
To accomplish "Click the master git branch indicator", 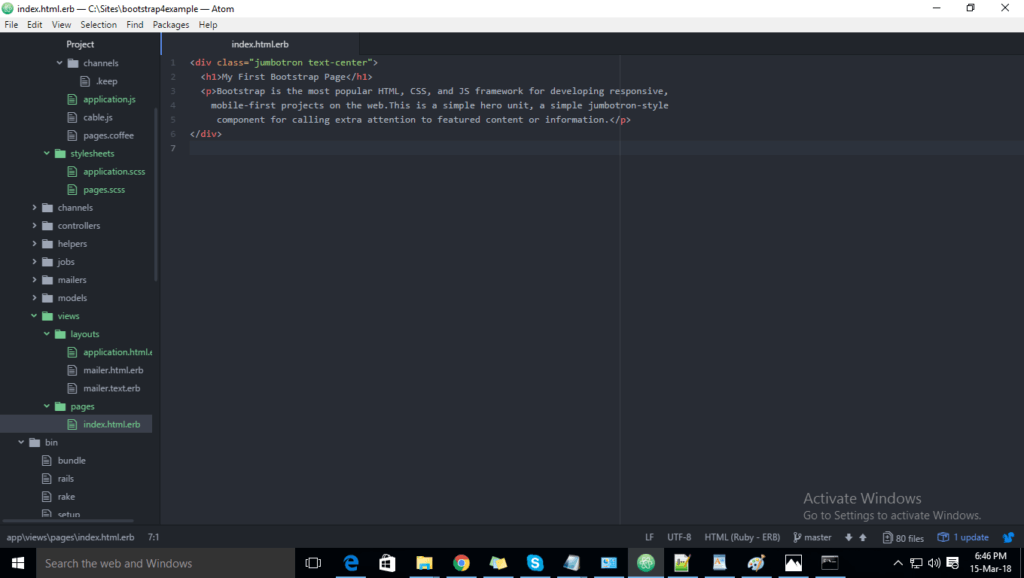I will 812,538.
